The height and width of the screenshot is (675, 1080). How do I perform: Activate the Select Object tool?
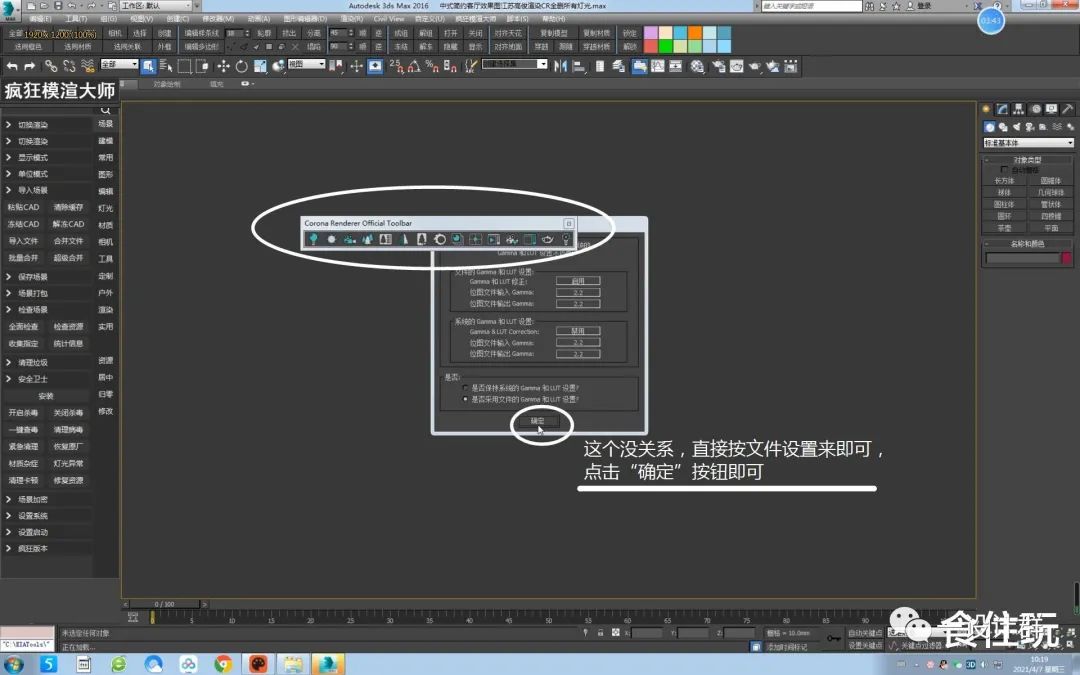pos(148,66)
